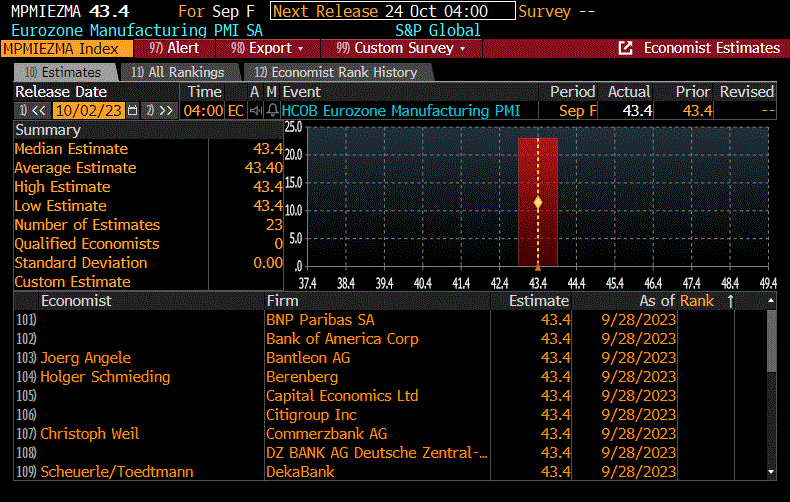Switch to All Rankings tab
Image resolution: width=790 pixels, height=502 pixels.
click(179, 73)
